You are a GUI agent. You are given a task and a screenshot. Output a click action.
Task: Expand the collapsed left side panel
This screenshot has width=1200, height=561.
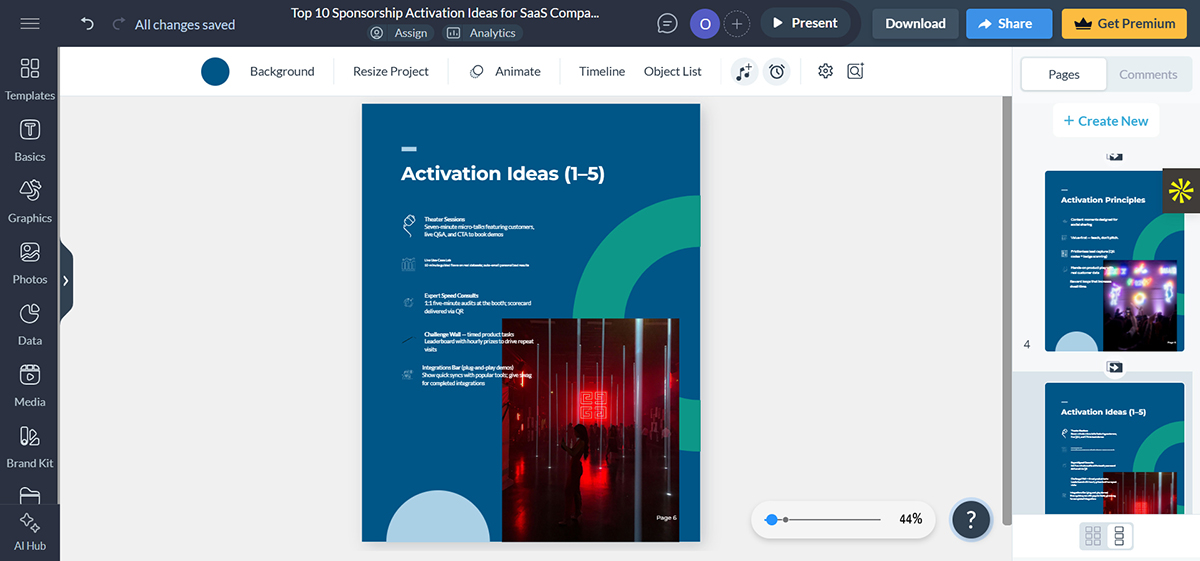tap(66, 281)
